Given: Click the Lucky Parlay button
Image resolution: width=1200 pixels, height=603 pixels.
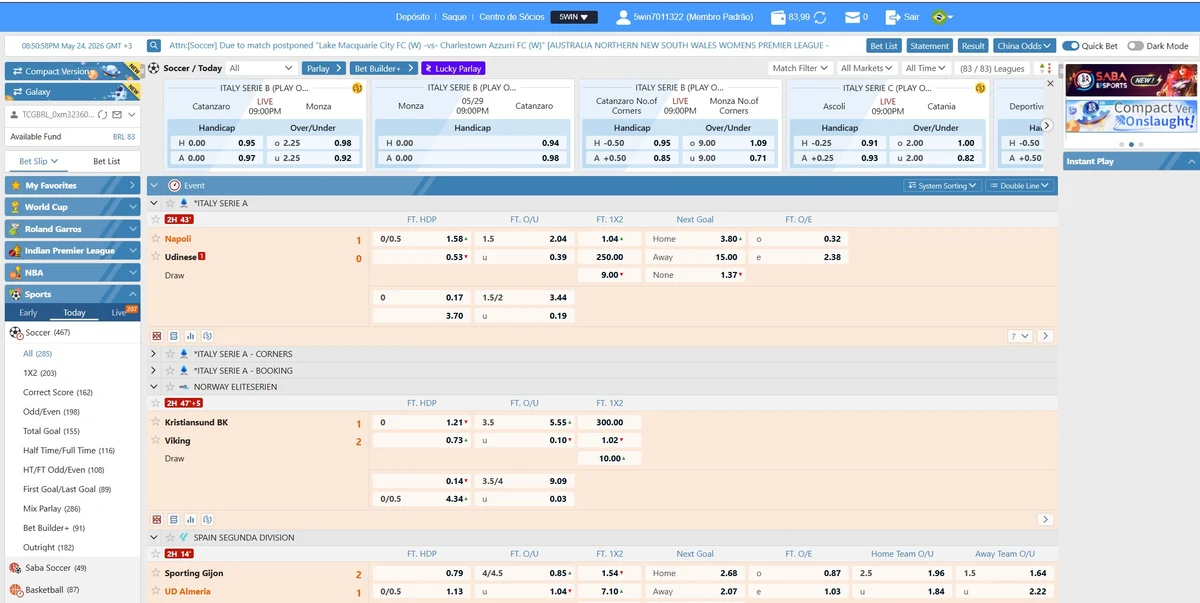Looking at the screenshot, I should pyautogui.click(x=453, y=68).
